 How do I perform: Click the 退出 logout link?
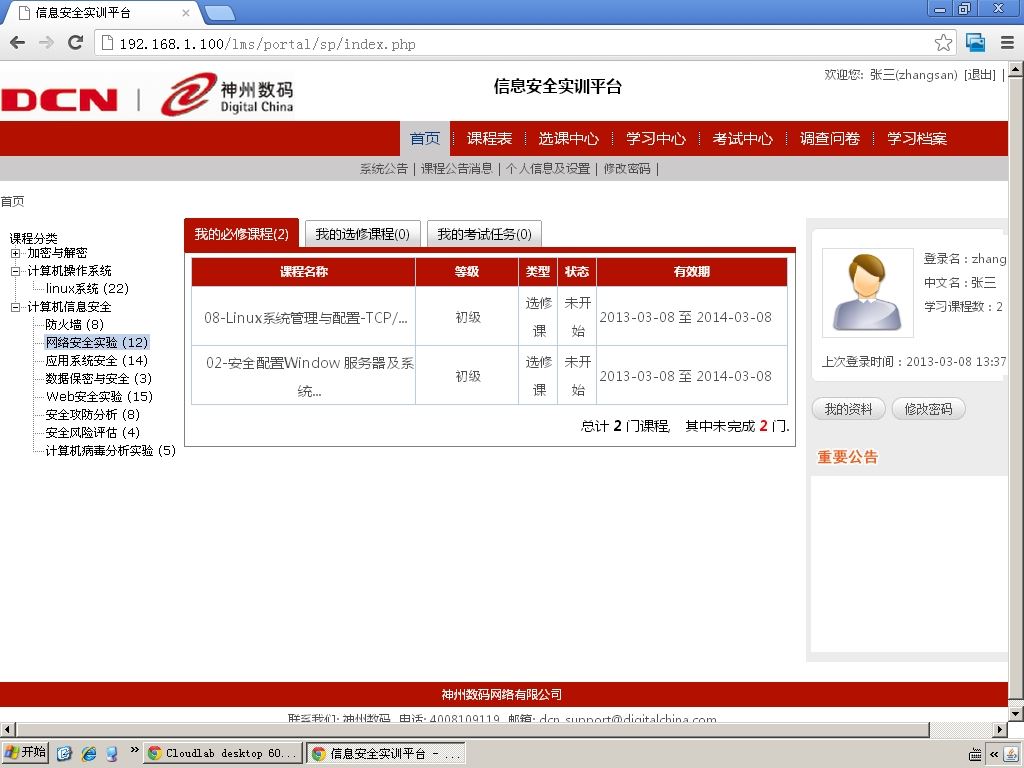[980, 74]
